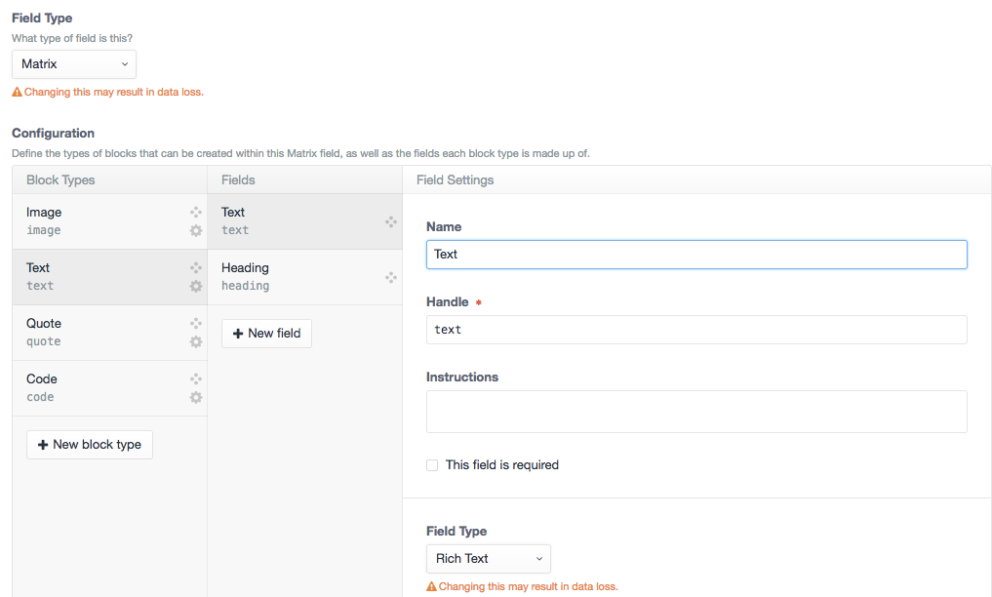Add a New block type
This screenshot has height=597, width=992.
tap(89, 445)
